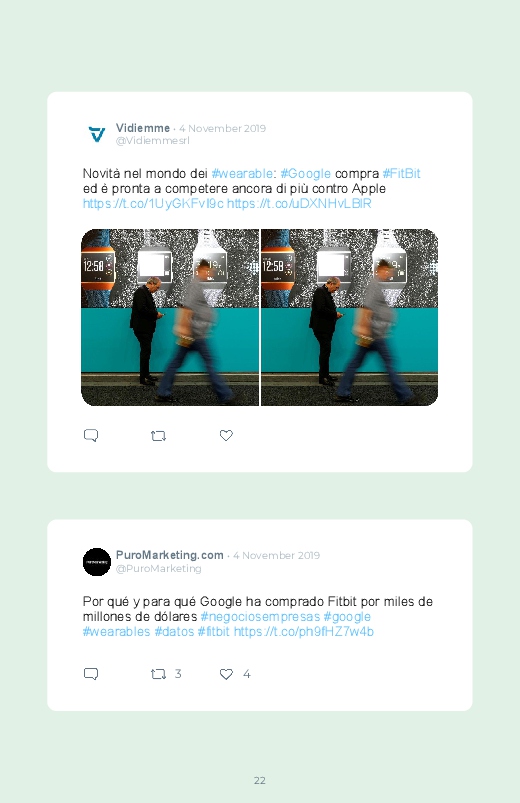Open the #Google hashtag in Vidiemme tweet
Viewport: 520px width, 803px height.
click(x=305, y=174)
